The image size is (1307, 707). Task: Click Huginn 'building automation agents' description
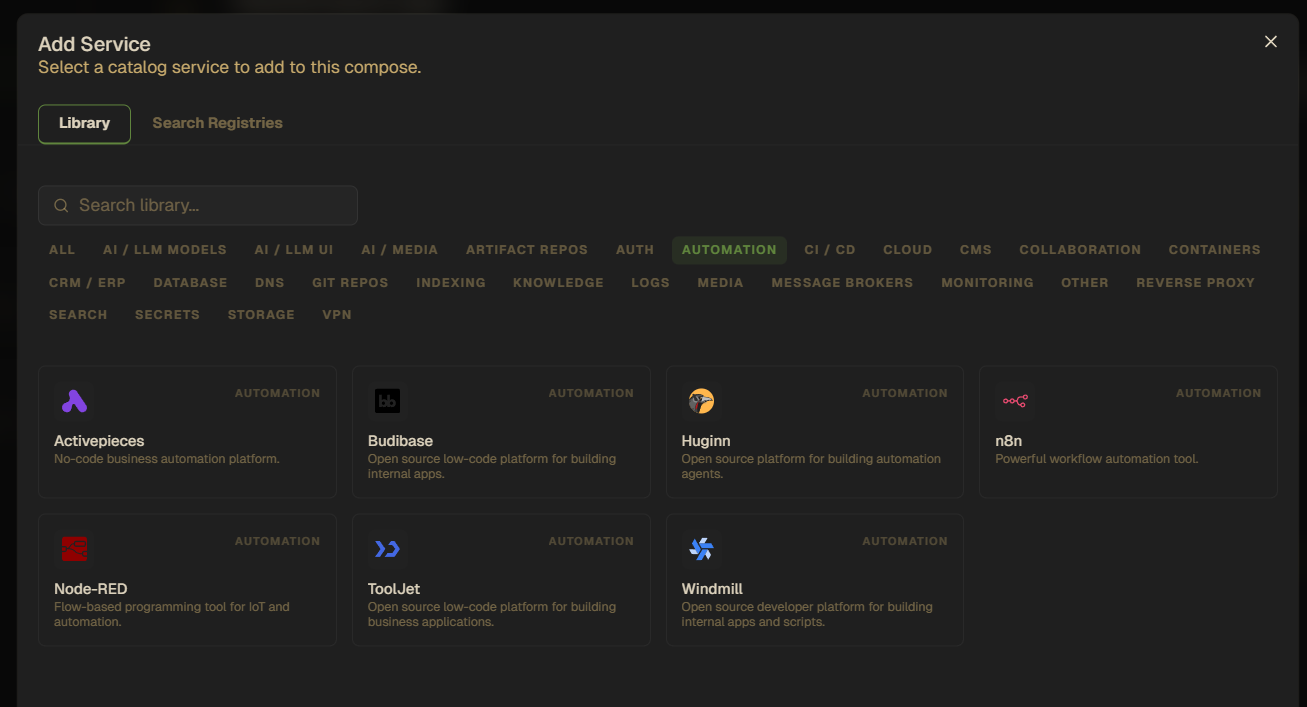tap(811, 466)
